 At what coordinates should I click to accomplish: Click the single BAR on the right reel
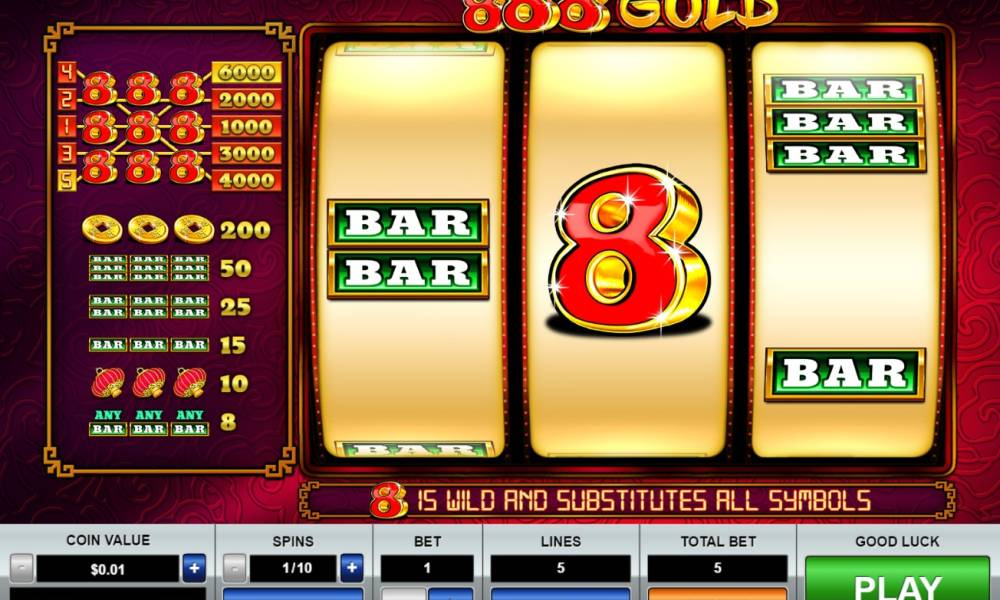pos(845,374)
